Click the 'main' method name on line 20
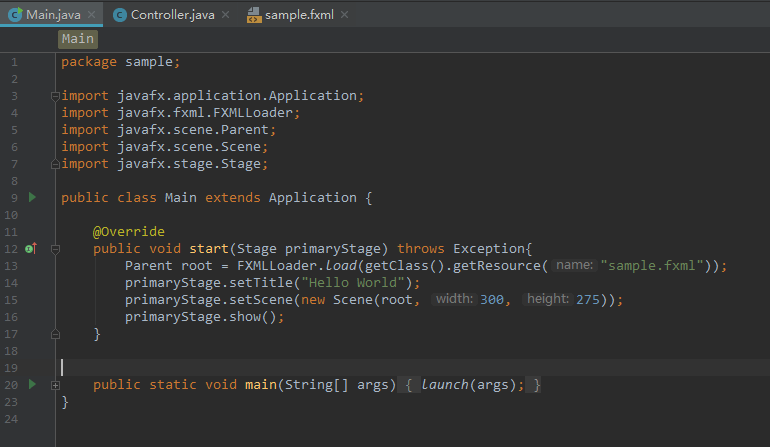The height and width of the screenshot is (447, 770). coord(261,385)
